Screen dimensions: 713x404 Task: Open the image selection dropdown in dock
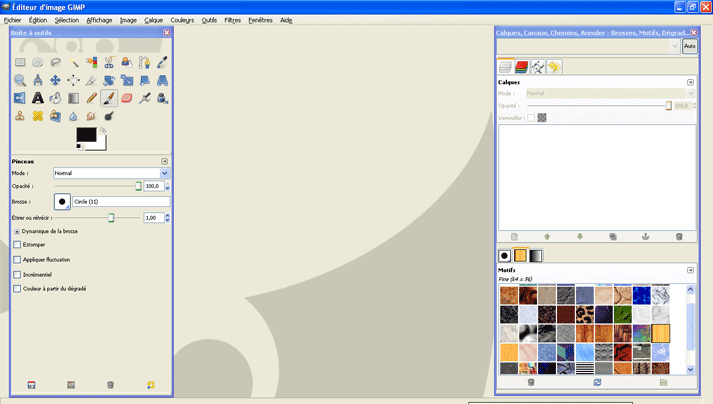point(588,46)
